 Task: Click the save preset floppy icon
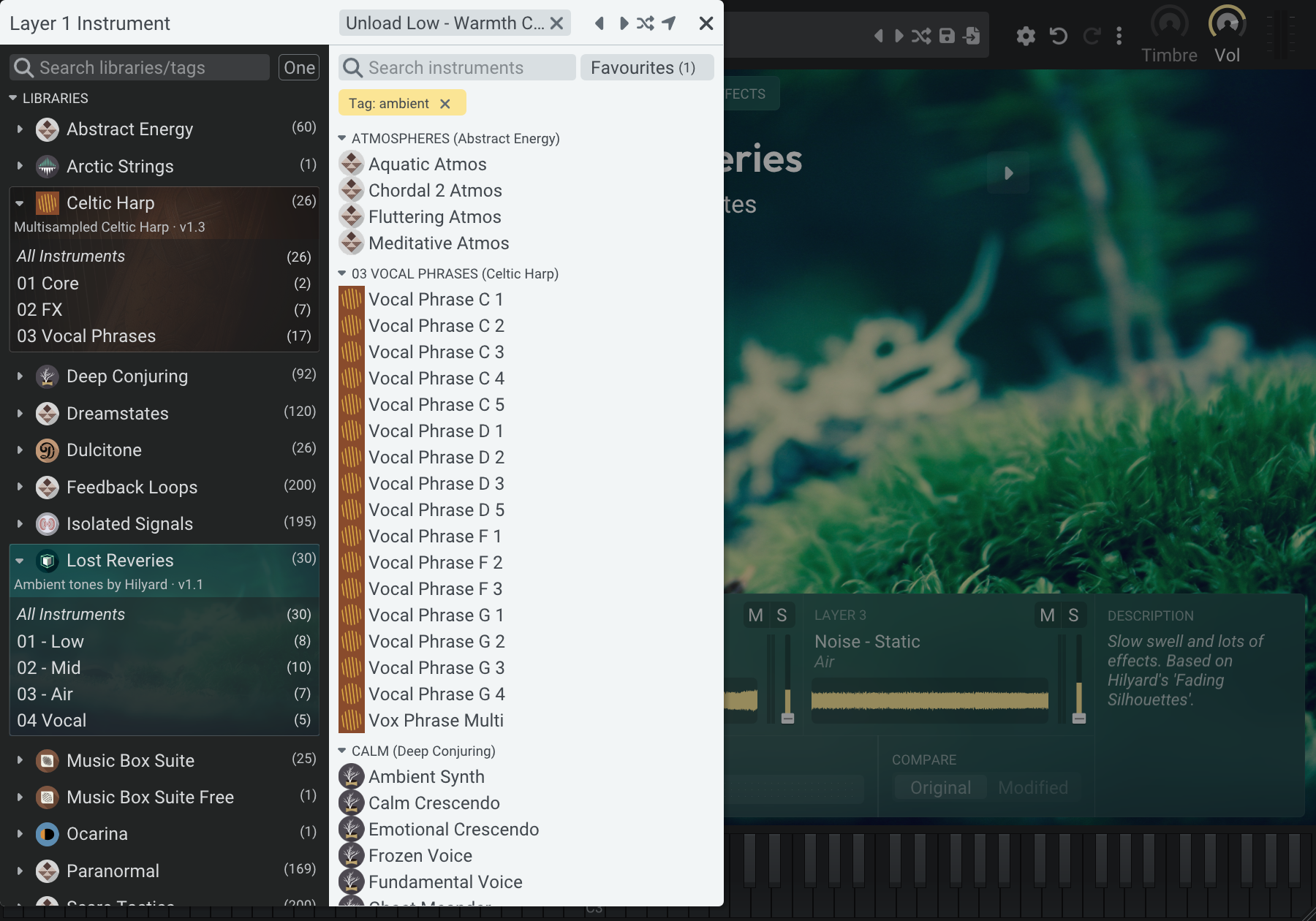(947, 36)
